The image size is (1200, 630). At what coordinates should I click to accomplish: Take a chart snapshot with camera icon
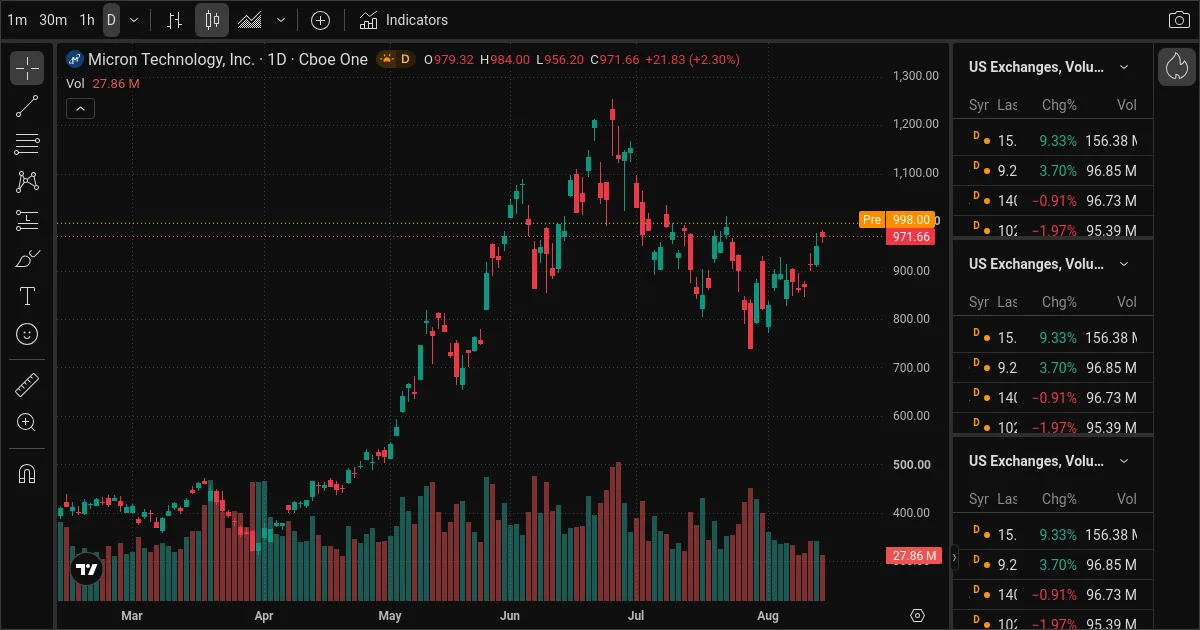(x=1179, y=20)
